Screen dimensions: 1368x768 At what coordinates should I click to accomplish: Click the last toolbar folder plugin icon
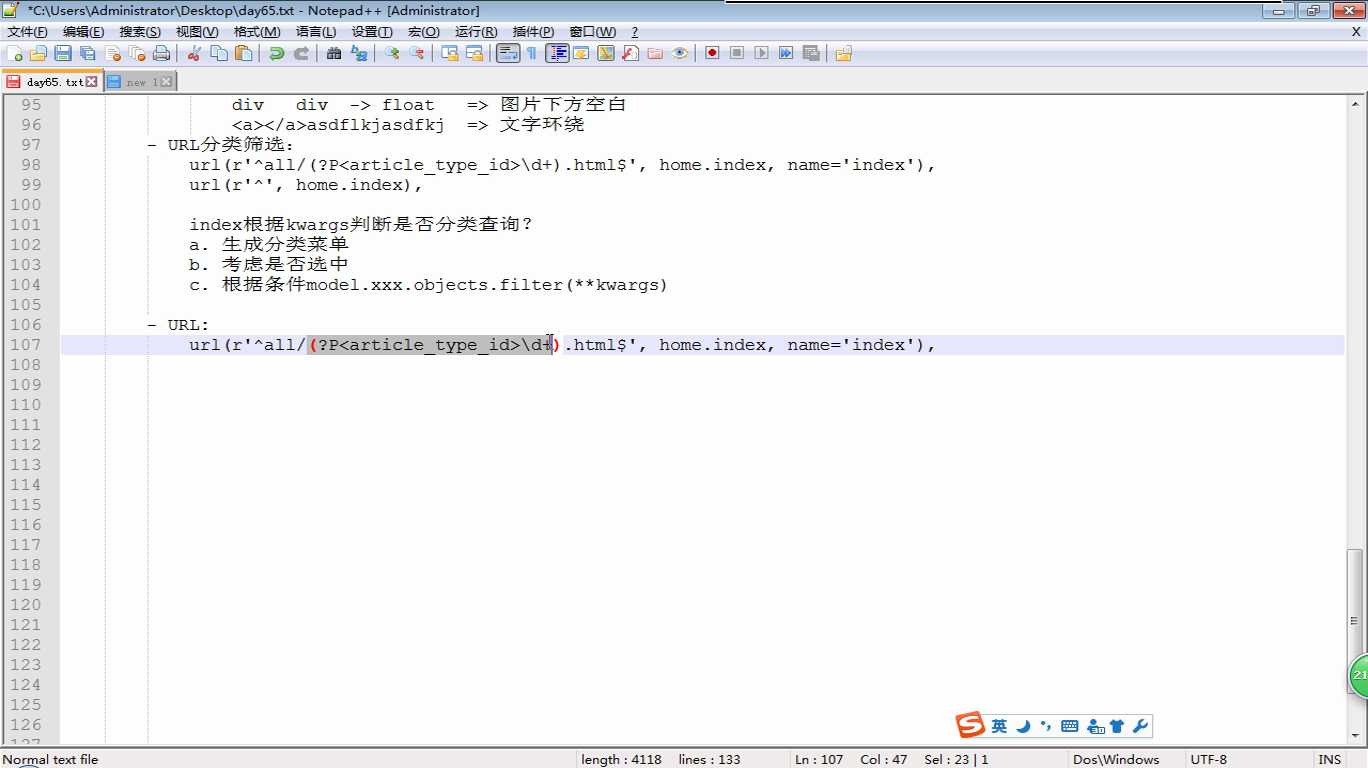pos(843,53)
